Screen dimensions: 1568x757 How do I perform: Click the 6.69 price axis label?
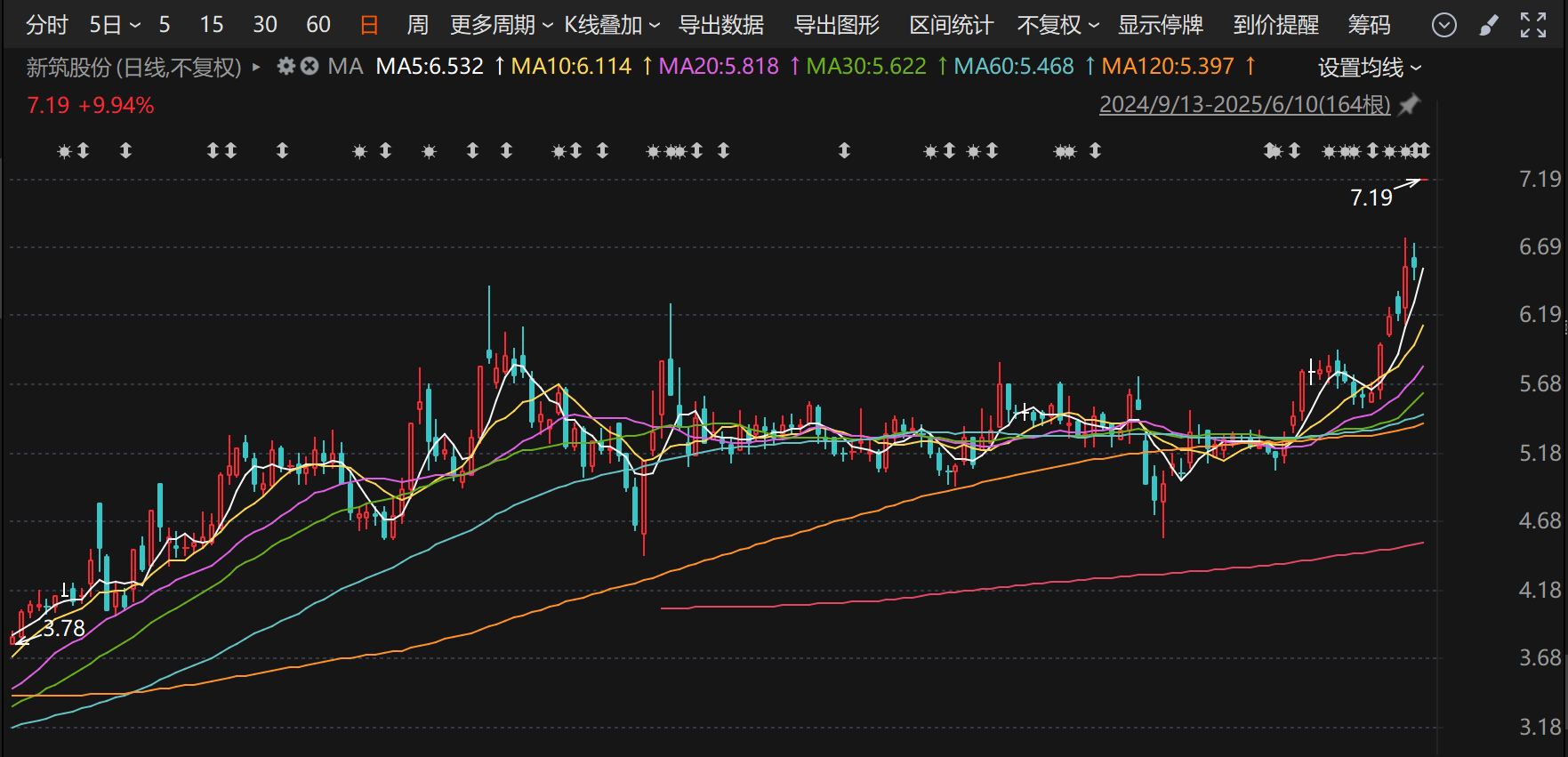(x=1540, y=246)
